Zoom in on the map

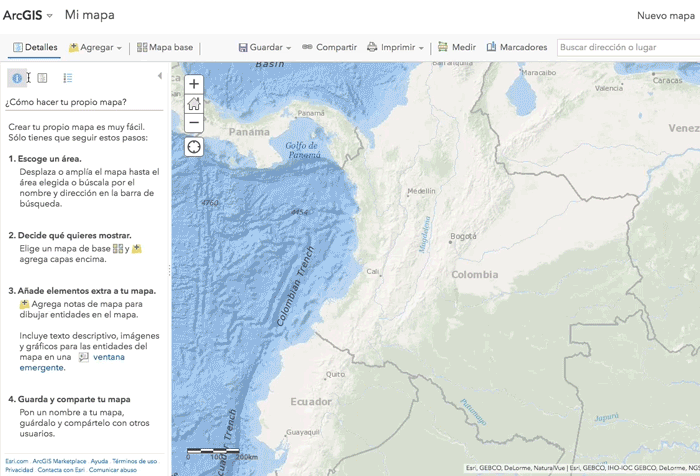(194, 84)
